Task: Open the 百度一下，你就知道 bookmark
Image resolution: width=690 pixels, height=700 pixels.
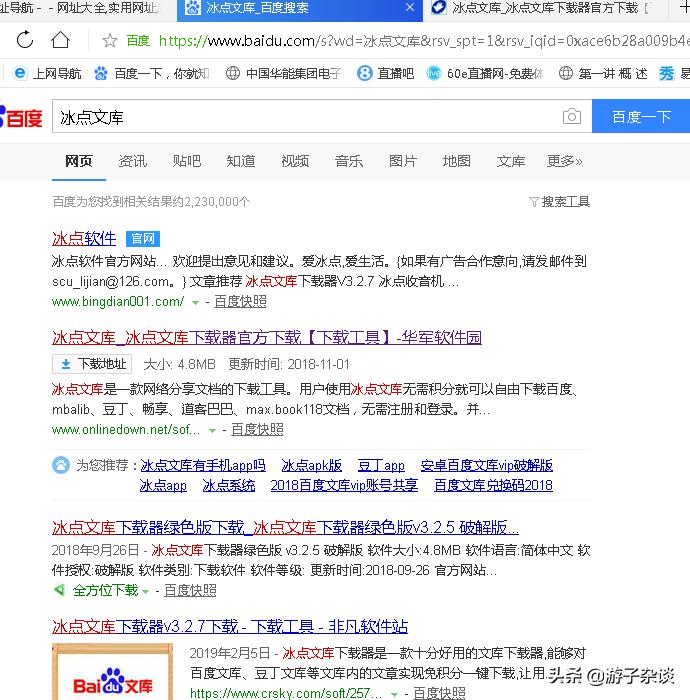Action: pos(152,73)
